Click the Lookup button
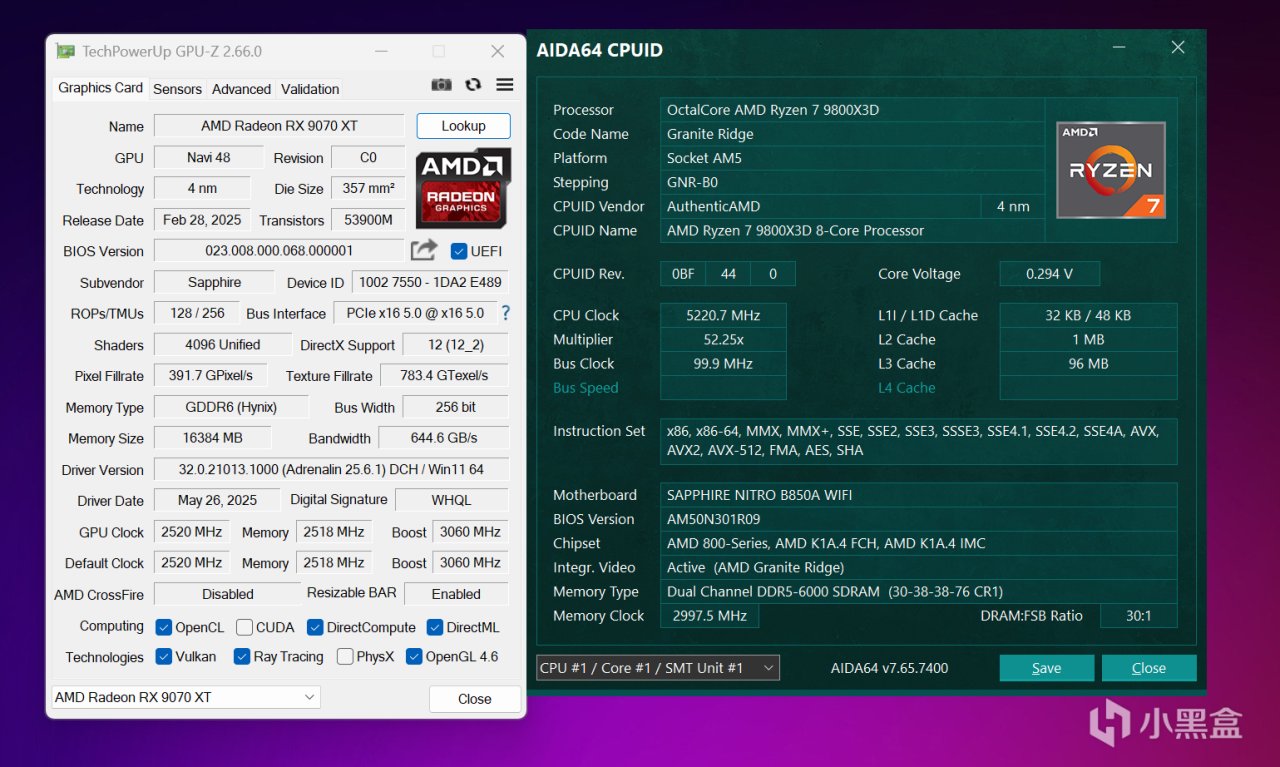1280x767 pixels. point(463,126)
